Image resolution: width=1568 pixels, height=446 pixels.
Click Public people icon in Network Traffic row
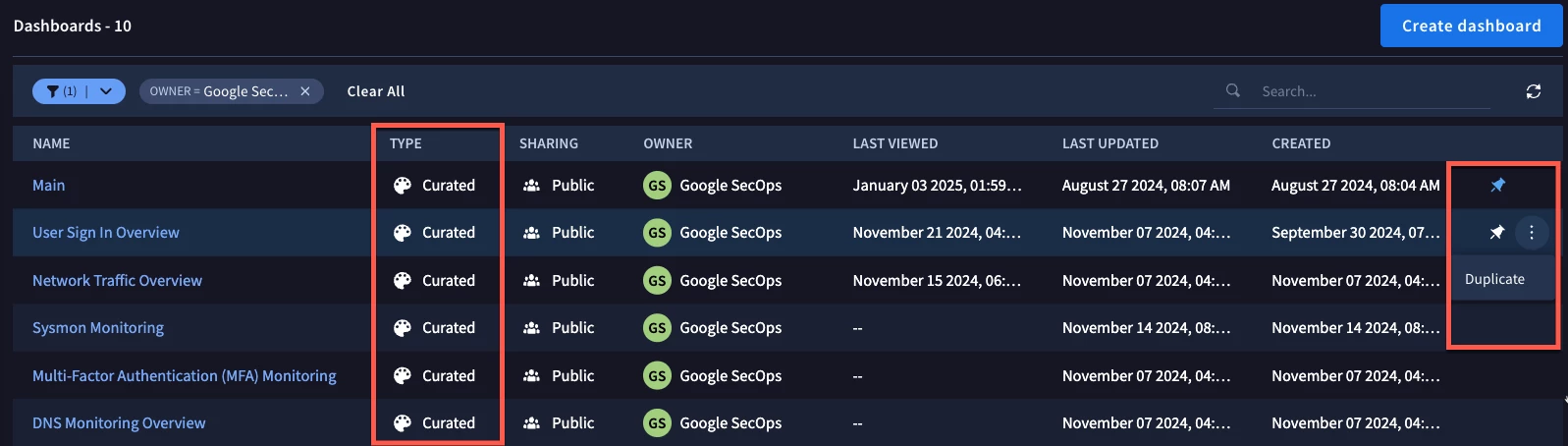531,280
